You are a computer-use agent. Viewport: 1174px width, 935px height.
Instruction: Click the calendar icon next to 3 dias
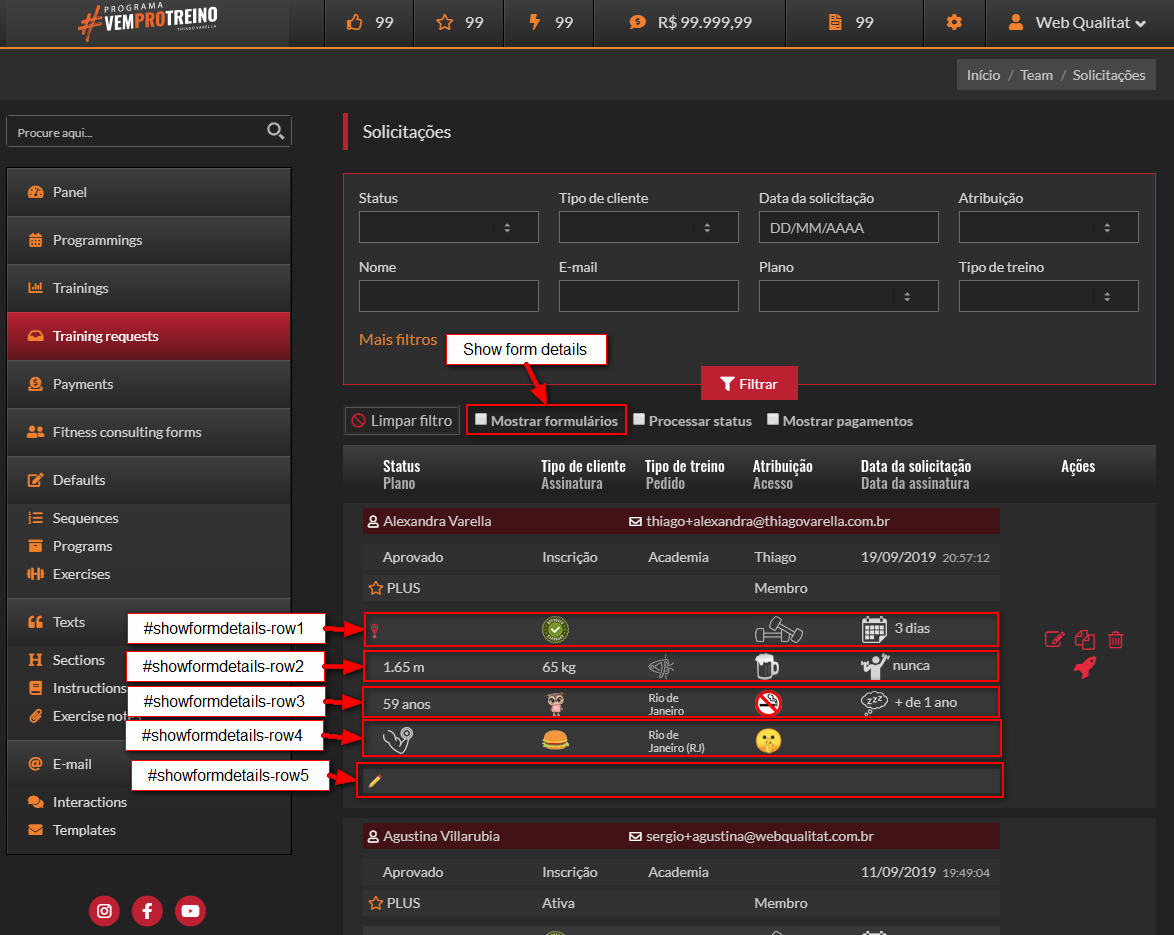[874, 630]
